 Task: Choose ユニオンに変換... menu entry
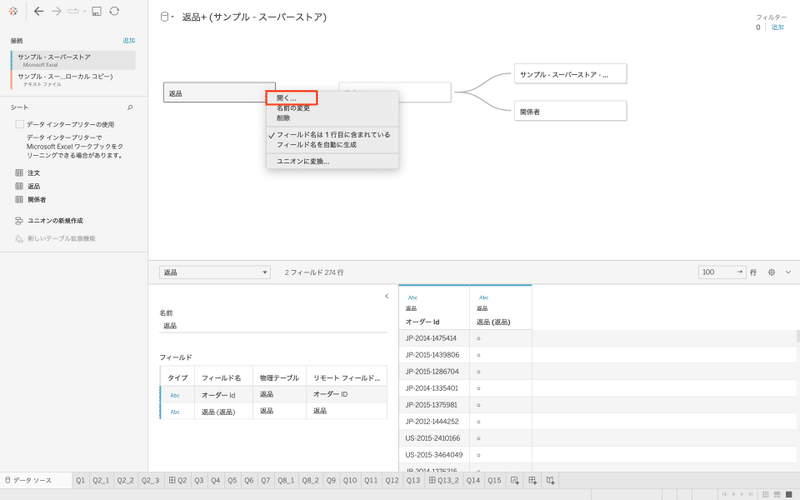[x=303, y=161]
